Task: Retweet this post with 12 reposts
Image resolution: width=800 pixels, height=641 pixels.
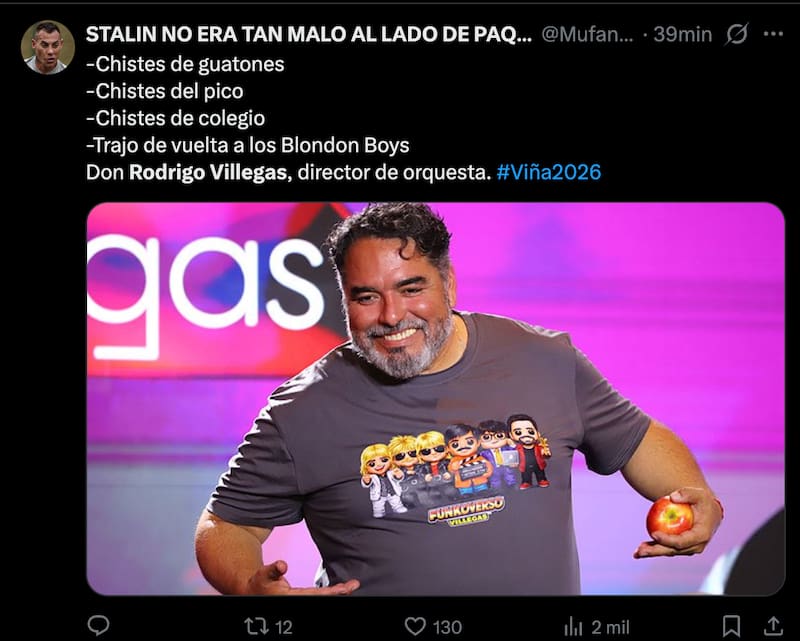Action: 257,626
